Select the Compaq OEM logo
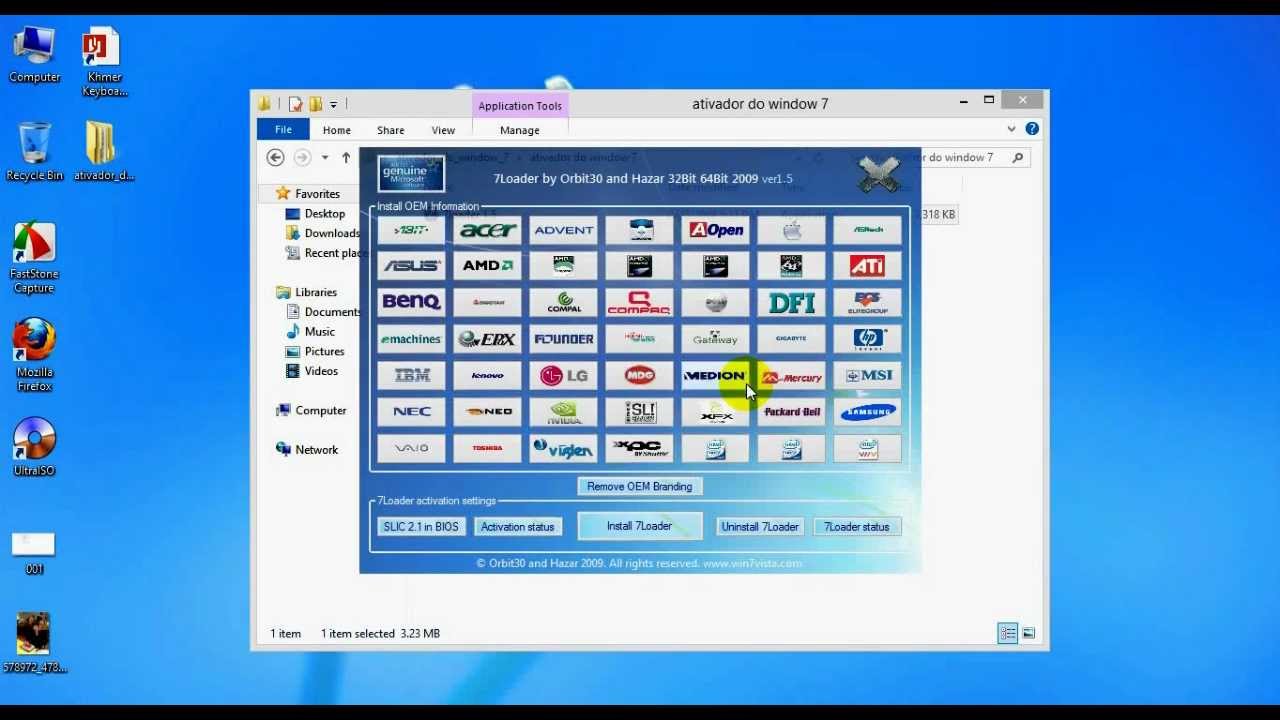Screen dimensions: 1280x720 pos(640,302)
